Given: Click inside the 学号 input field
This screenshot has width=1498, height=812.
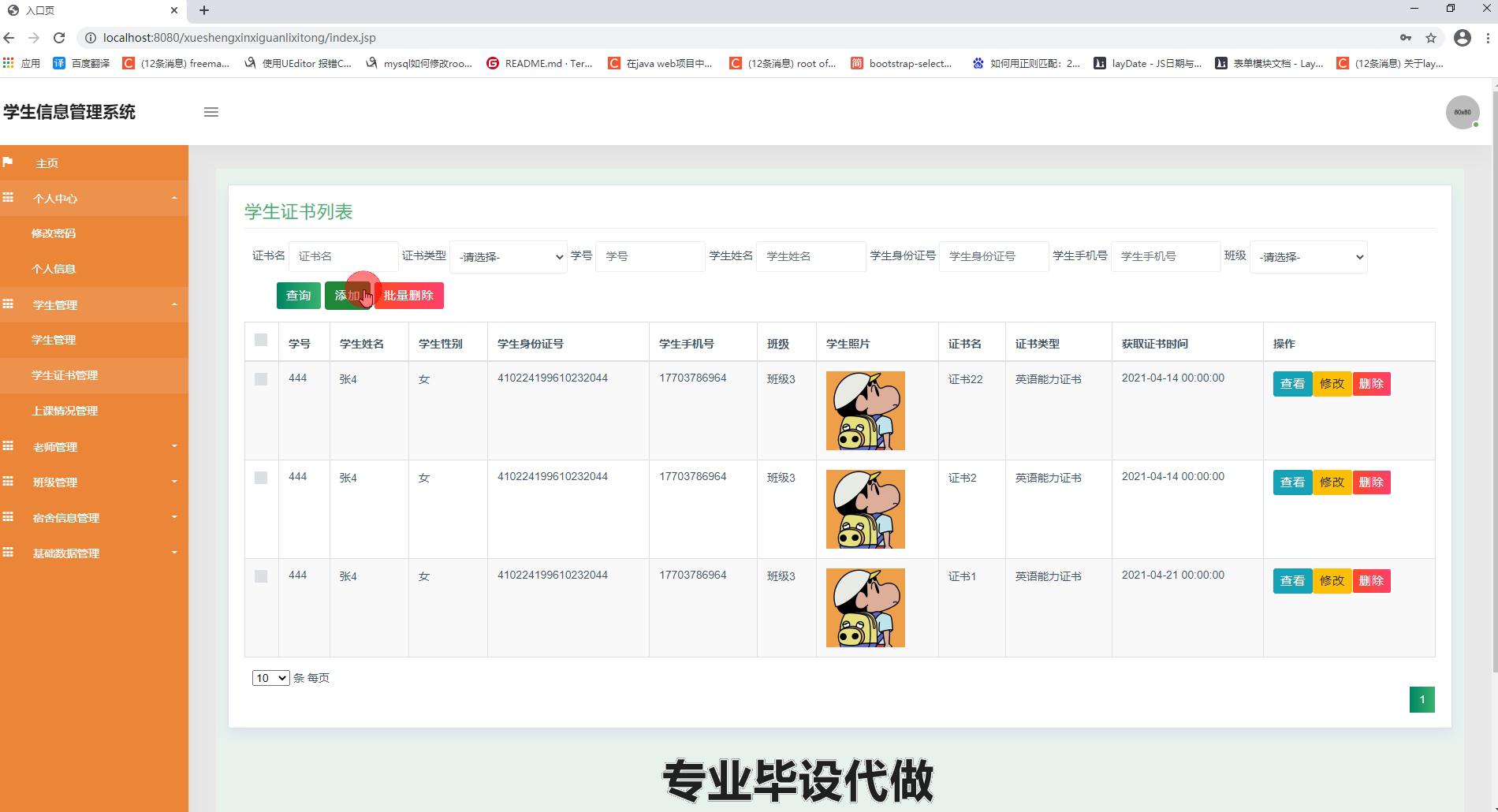Looking at the screenshot, I should click(x=650, y=256).
